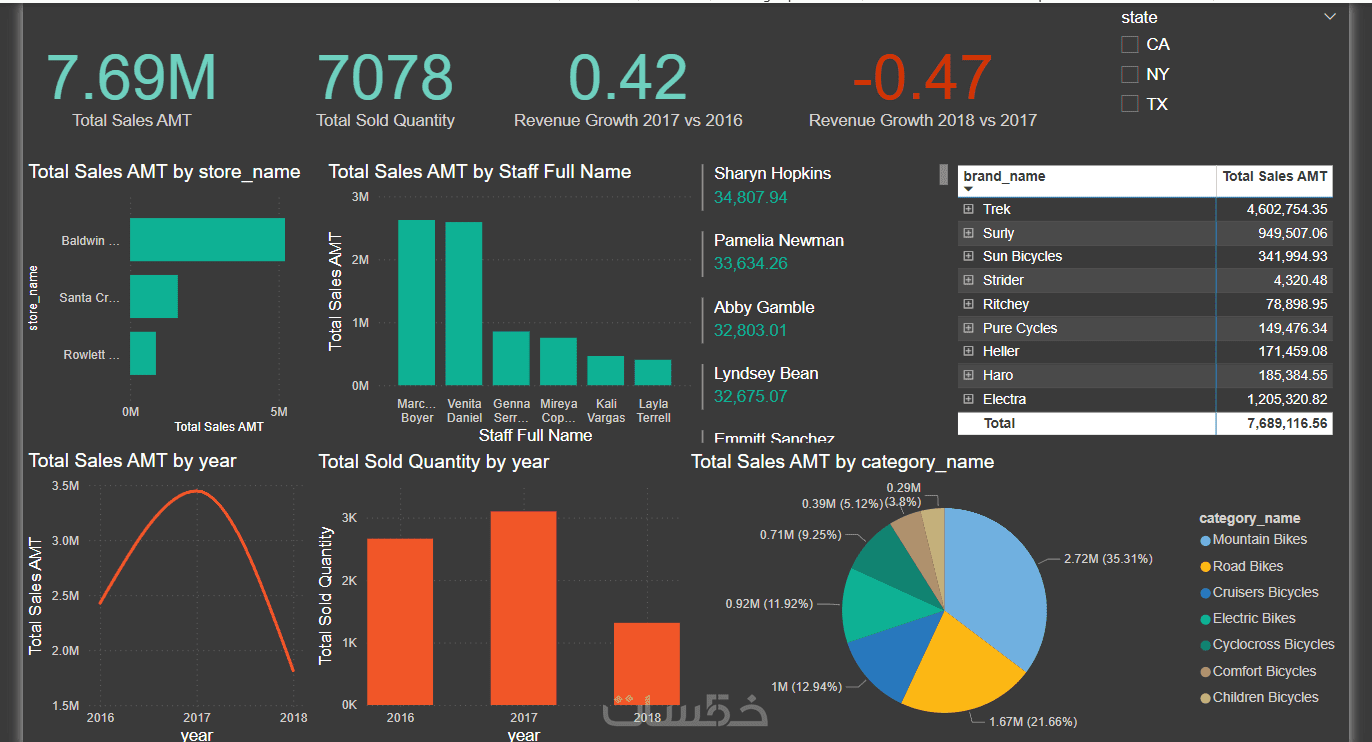The image size is (1372, 742).
Task: Expand the Pure Cycles row
Action: (968, 328)
